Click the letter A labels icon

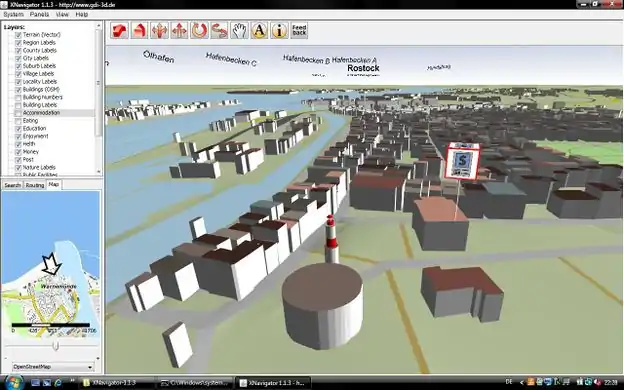click(x=259, y=31)
